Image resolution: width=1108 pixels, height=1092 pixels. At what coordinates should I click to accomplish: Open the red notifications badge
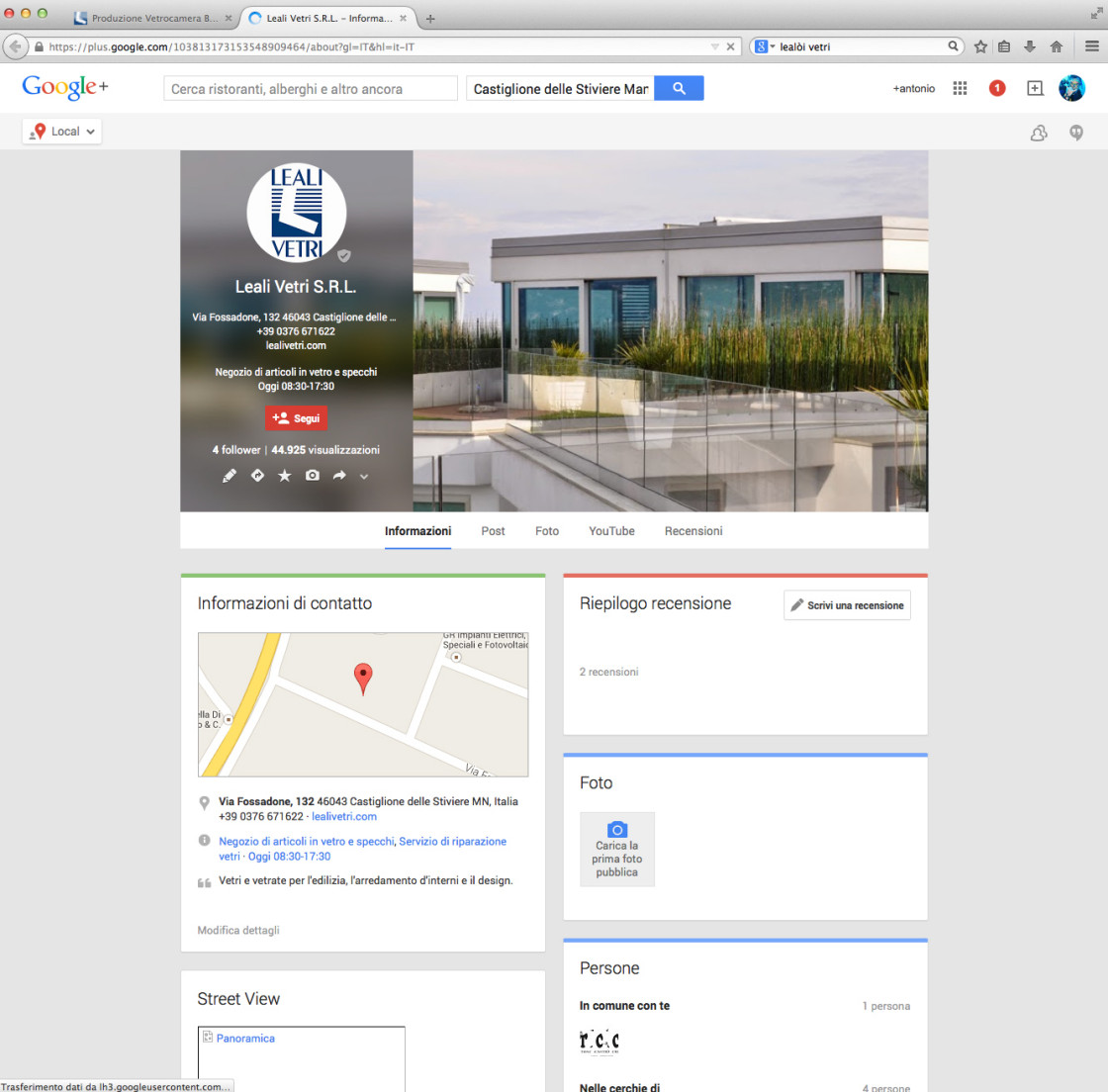(x=996, y=88)
